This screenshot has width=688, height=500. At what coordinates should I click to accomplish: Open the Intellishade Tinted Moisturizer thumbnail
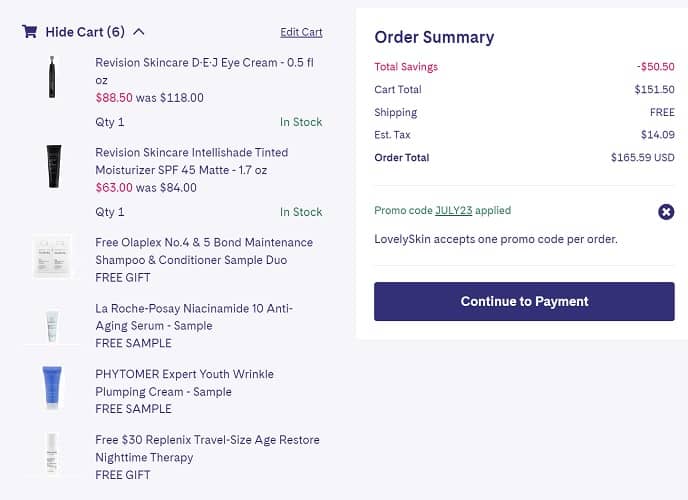point(53,167)
